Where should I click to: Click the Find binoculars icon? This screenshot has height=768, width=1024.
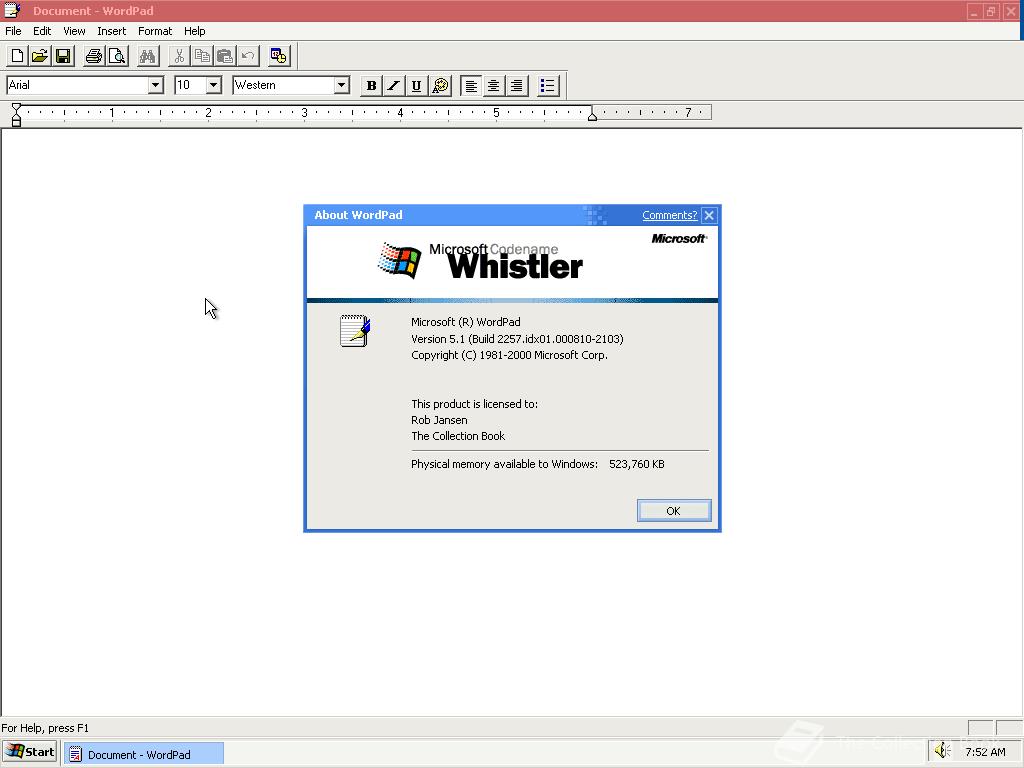(148, 56)
